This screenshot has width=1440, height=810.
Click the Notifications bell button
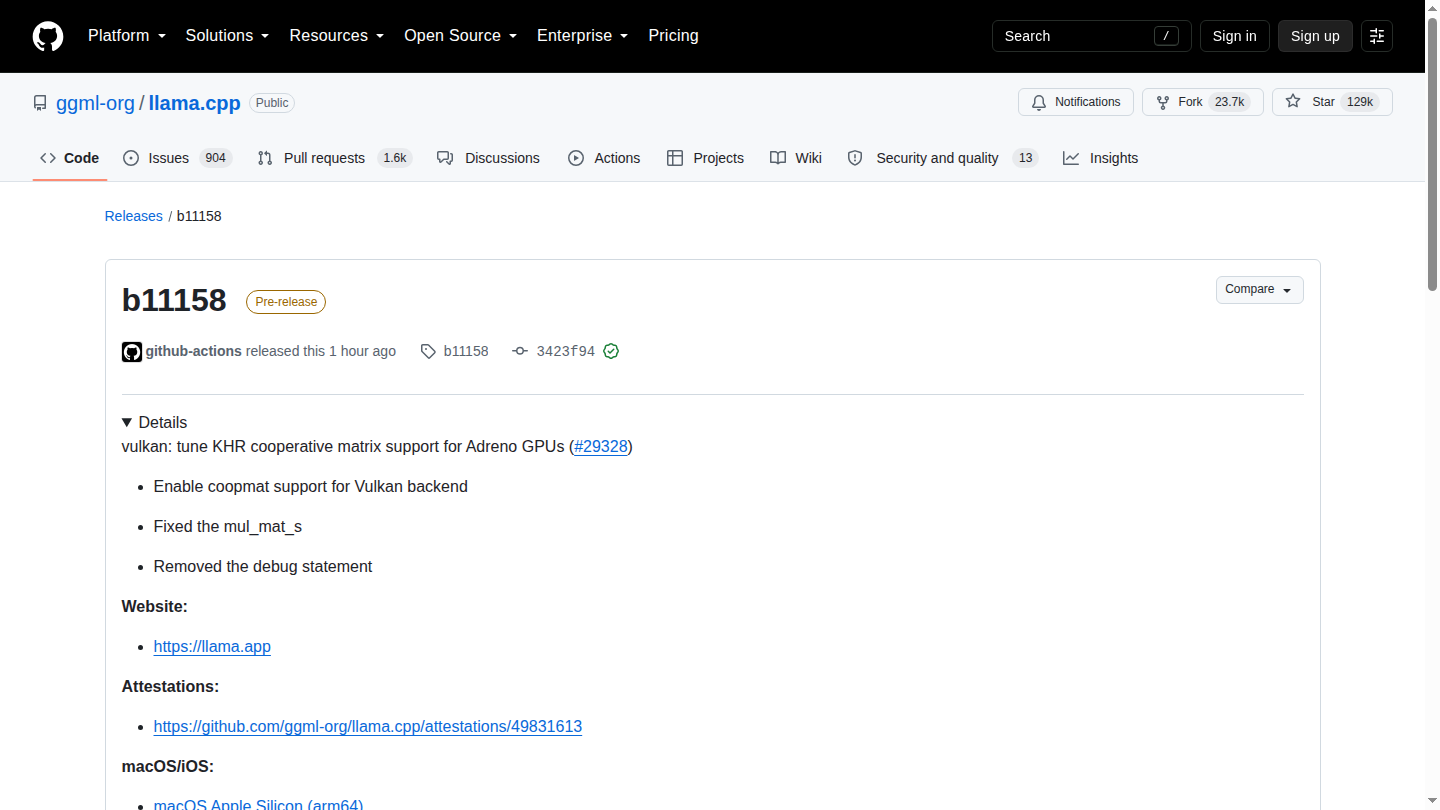[1076, 102]
